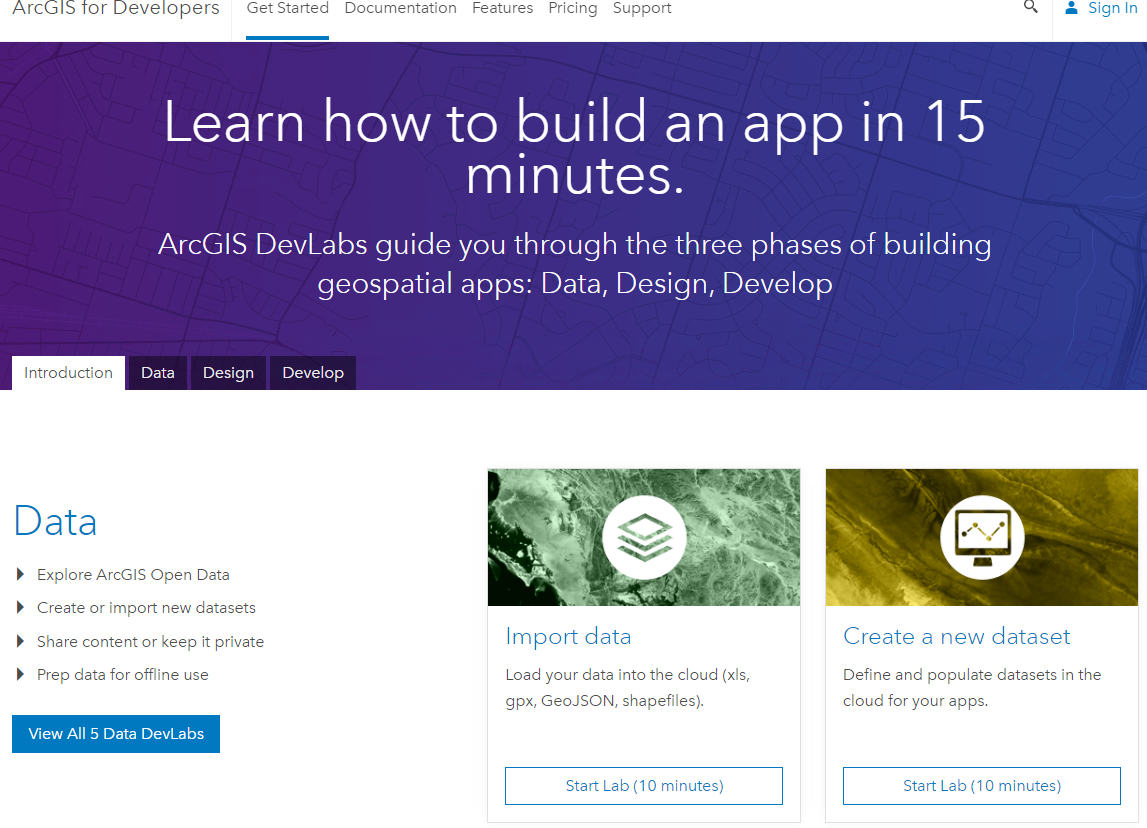Click View All 5 Data DevLabs button
Viewport: 1147px width, 828px height.
coord(116,734)
